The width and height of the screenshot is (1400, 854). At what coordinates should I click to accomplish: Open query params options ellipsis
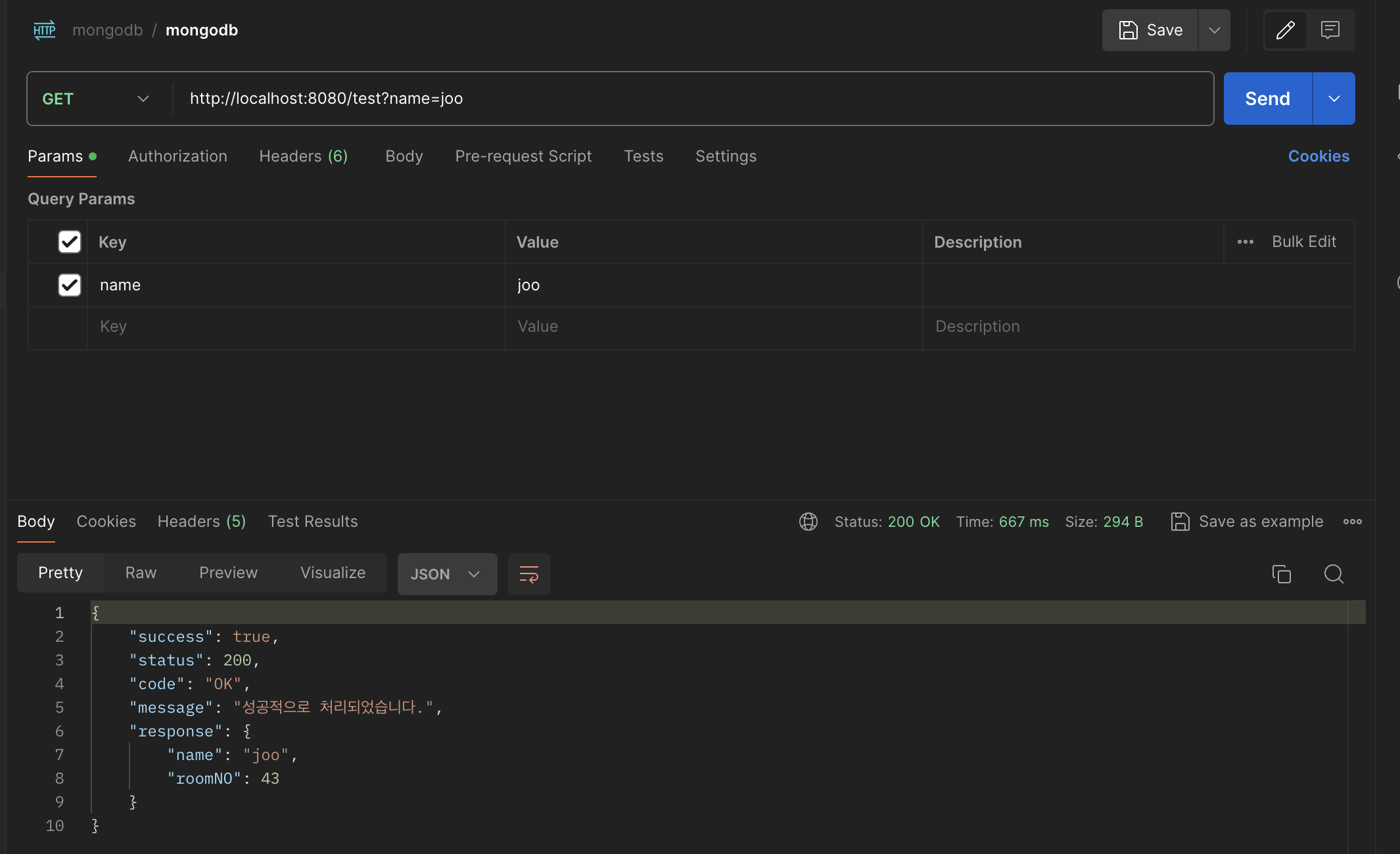coord(1245,242)
